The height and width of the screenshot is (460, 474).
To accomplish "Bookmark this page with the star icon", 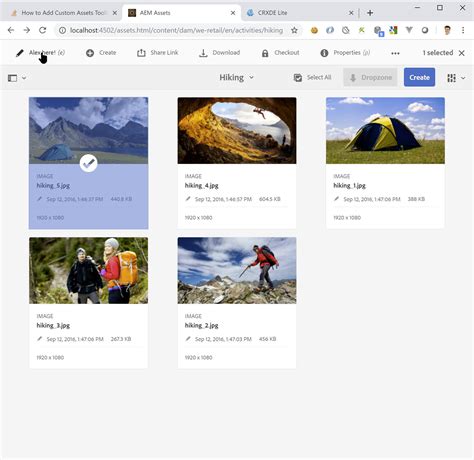I will pos(294,30).
